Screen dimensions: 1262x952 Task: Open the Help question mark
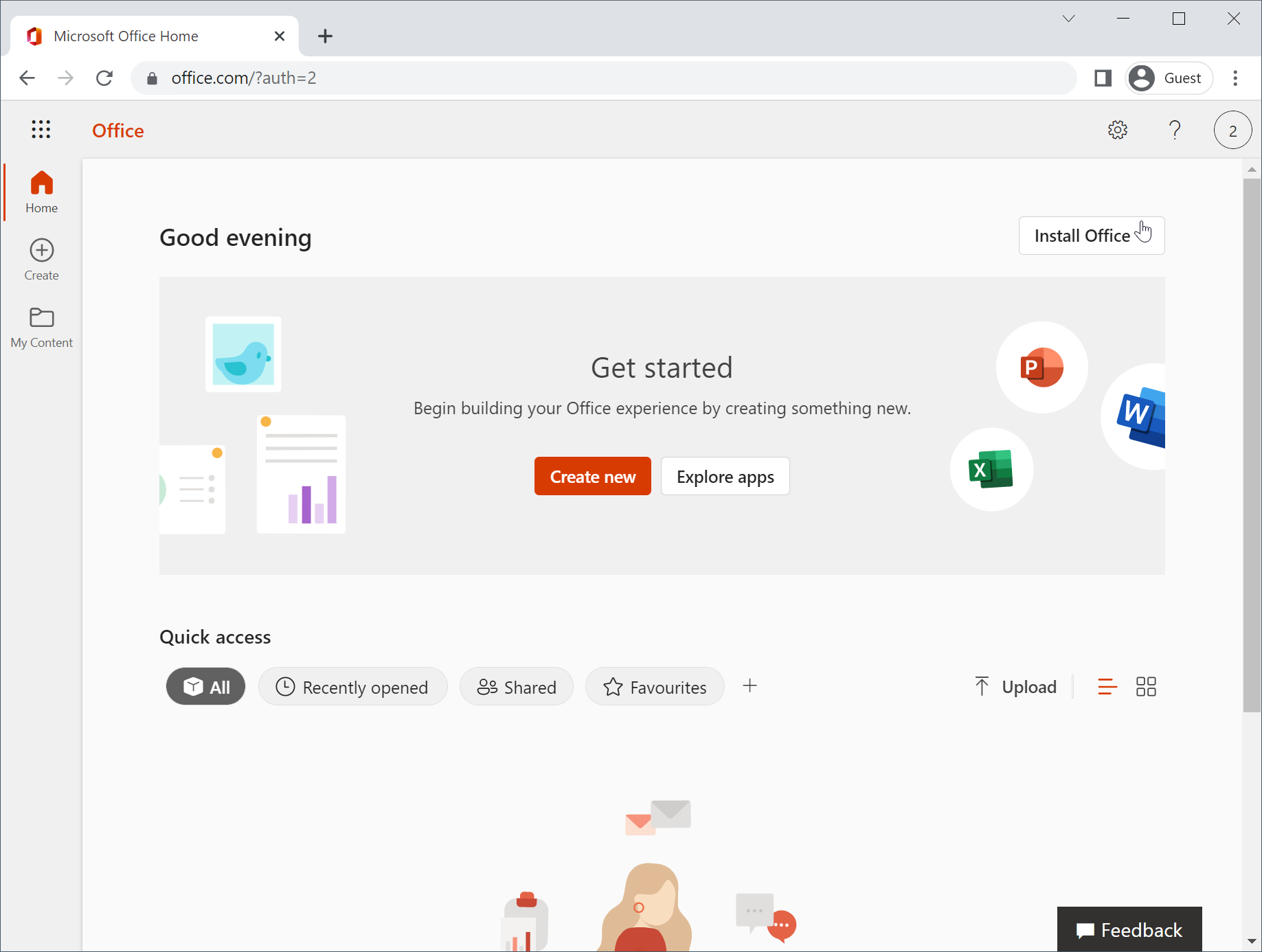tap(1175, 130)
